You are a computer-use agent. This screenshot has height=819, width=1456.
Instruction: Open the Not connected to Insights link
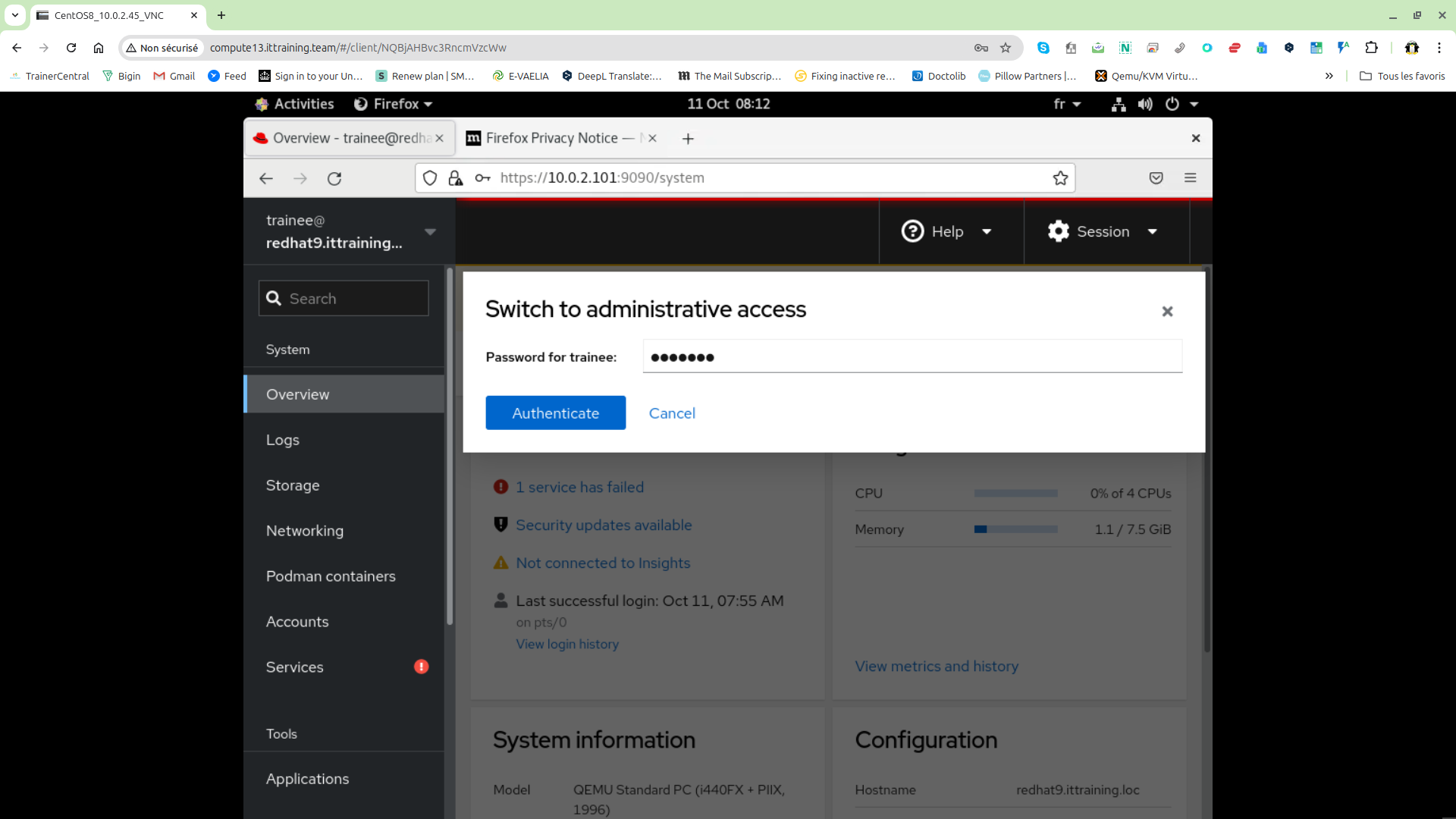pos(603,563)
